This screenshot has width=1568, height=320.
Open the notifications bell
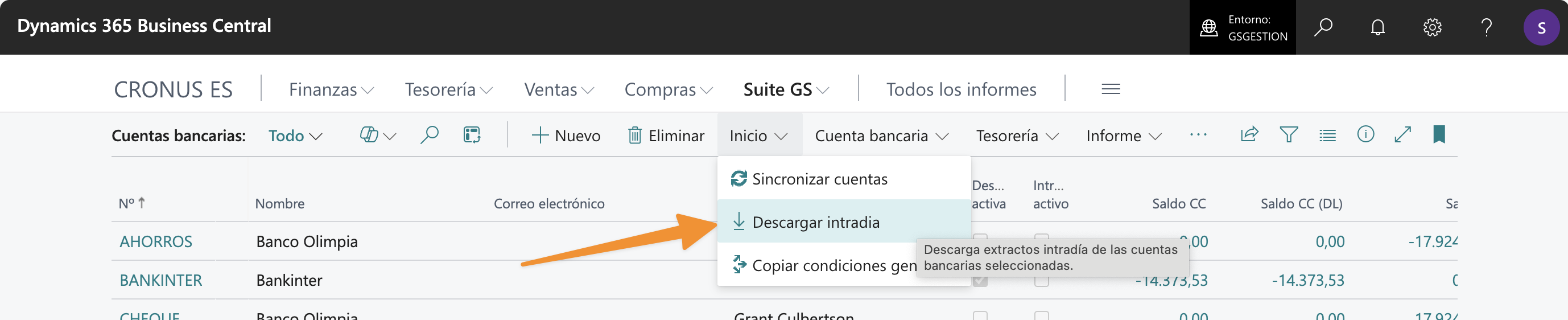point(1377,27)
